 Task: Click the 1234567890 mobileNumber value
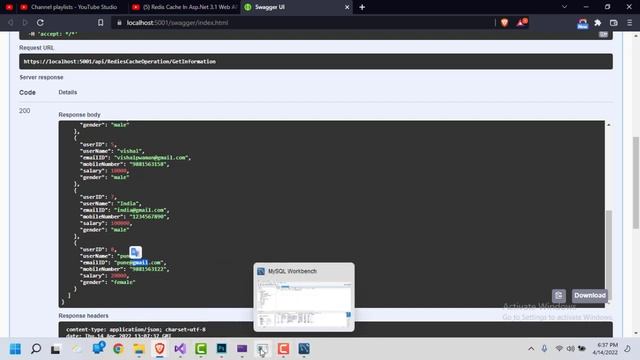tap(148, 216)
